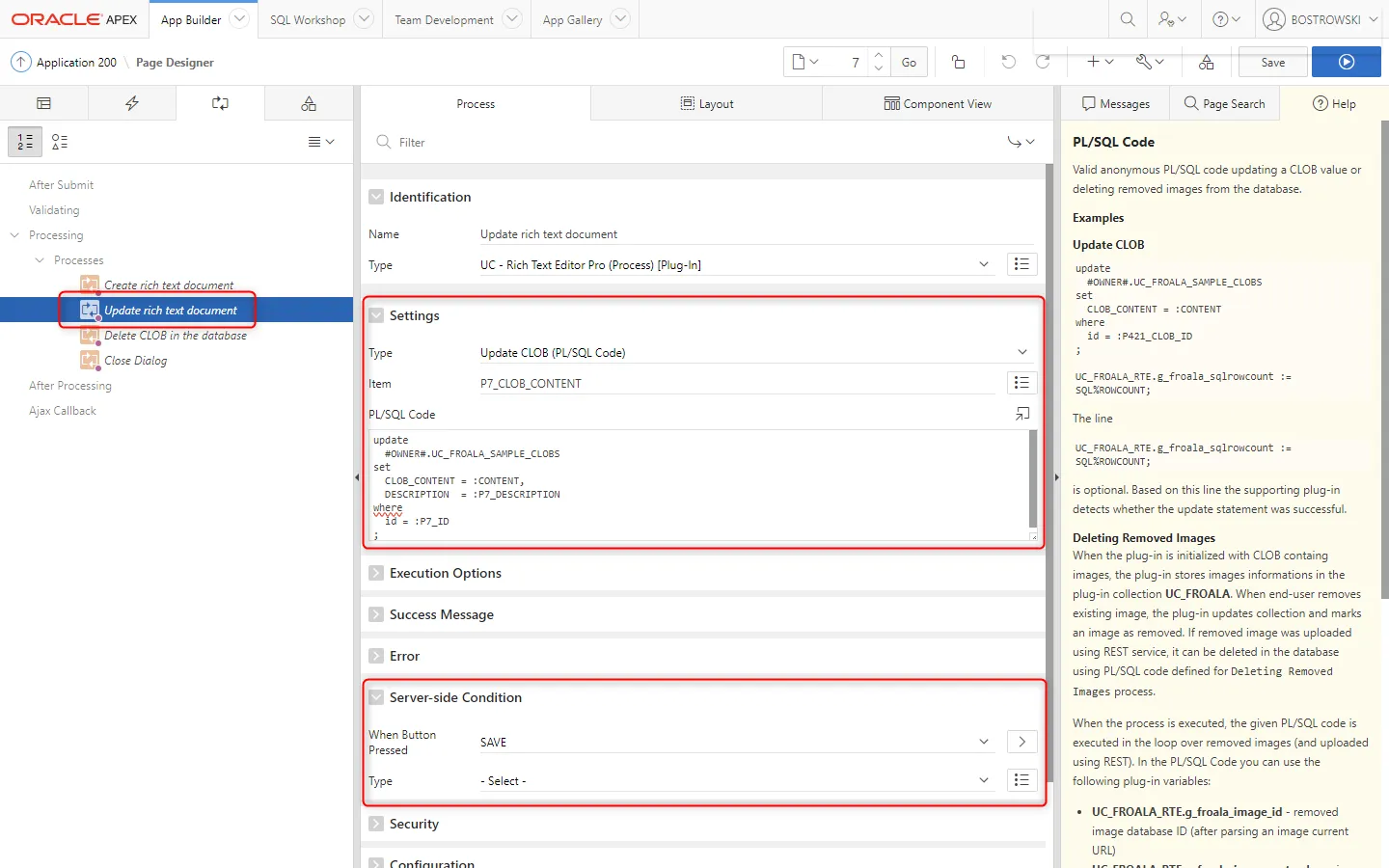Click the Page Lock icon
Screen dimensions: 1389x868
[x=958, y=62]
